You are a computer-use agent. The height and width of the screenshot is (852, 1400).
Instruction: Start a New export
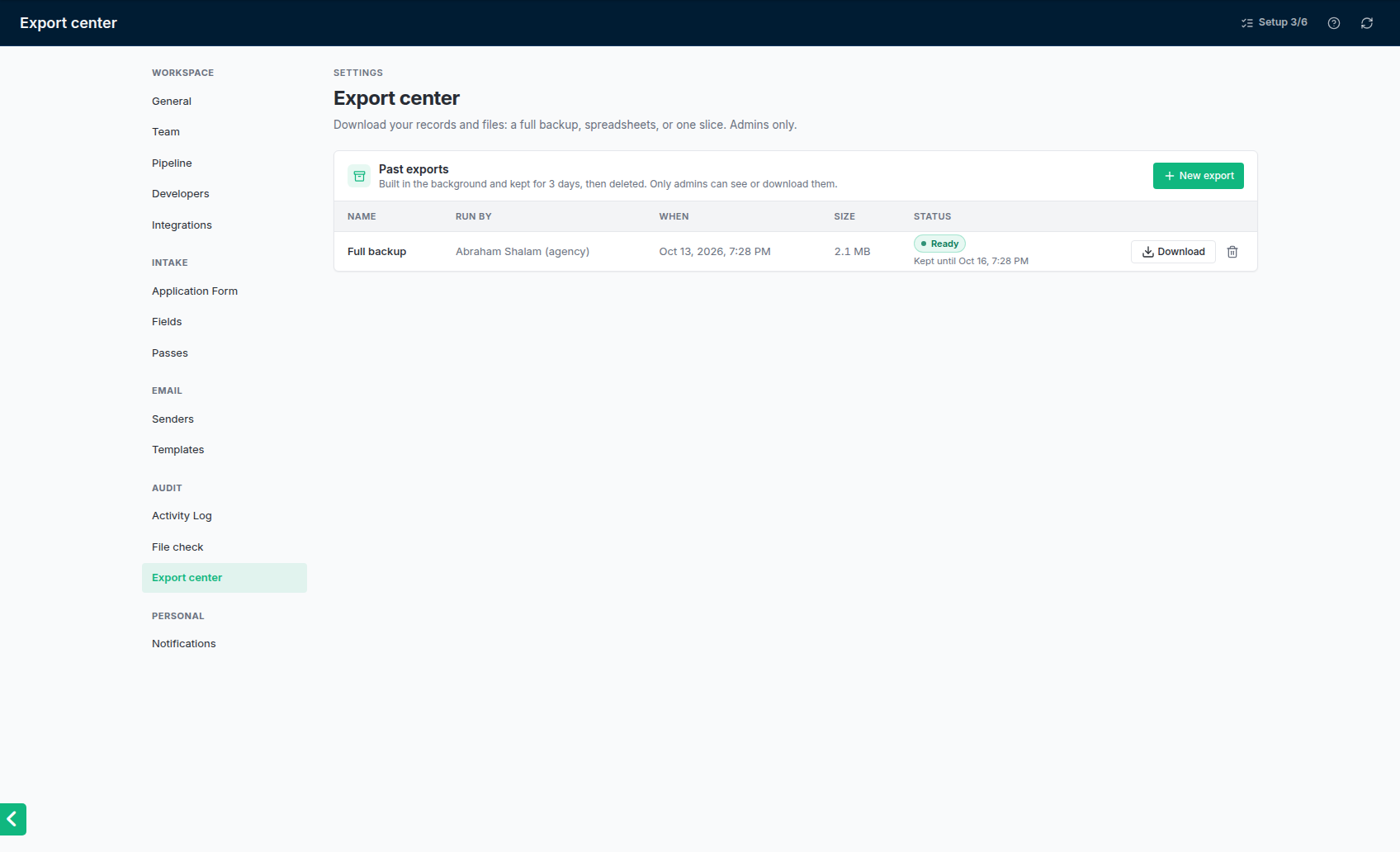pyautogui.click(x=1199, y=176)
